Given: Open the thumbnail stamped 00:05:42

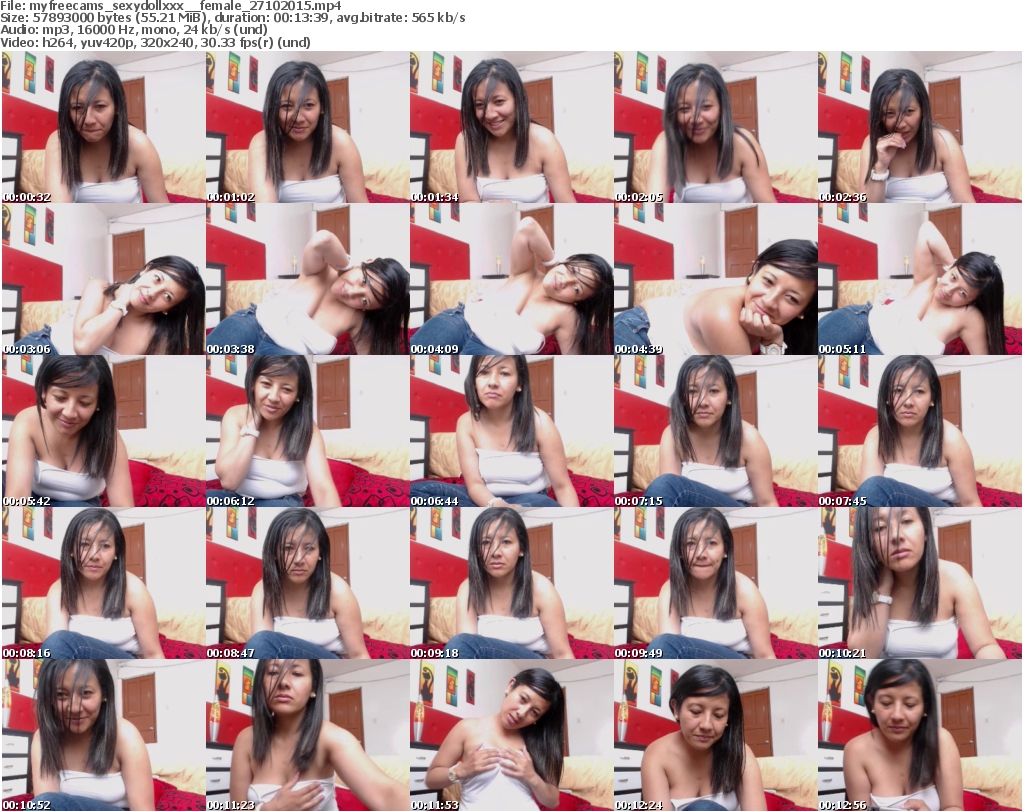Looking at the screenshot, I should pyautogui.click(x=103, y=431).
